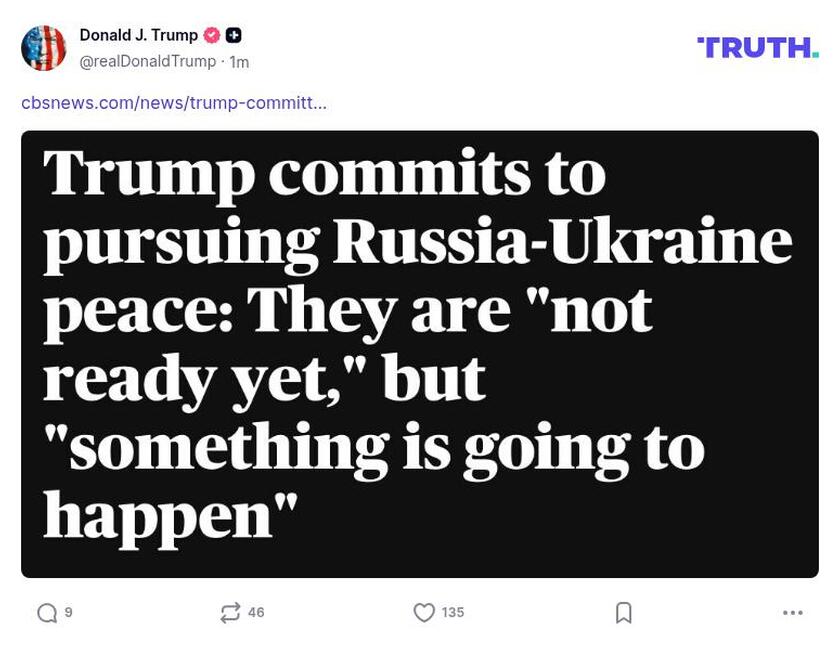Open the black headline preview image
Screen dimensions: 840x649
pyautogui.click(x=420, y=350)
